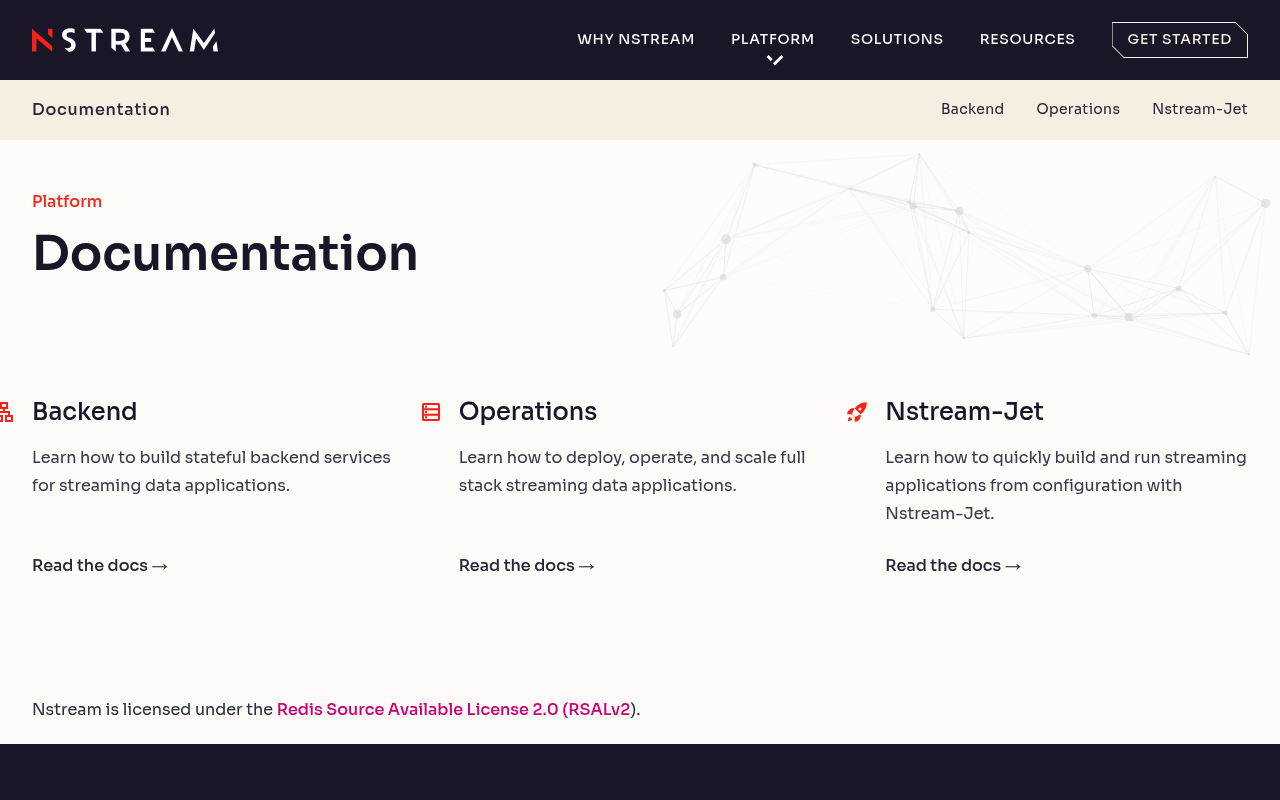Open the Solutions menu

[897, 39]
